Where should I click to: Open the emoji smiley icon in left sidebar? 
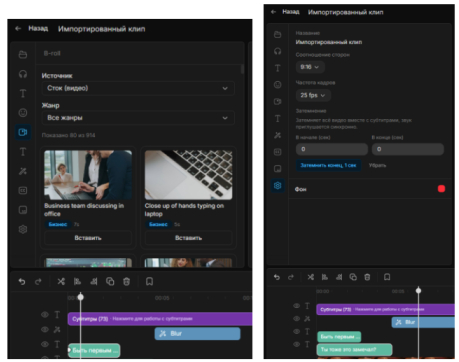coord(23,113)
